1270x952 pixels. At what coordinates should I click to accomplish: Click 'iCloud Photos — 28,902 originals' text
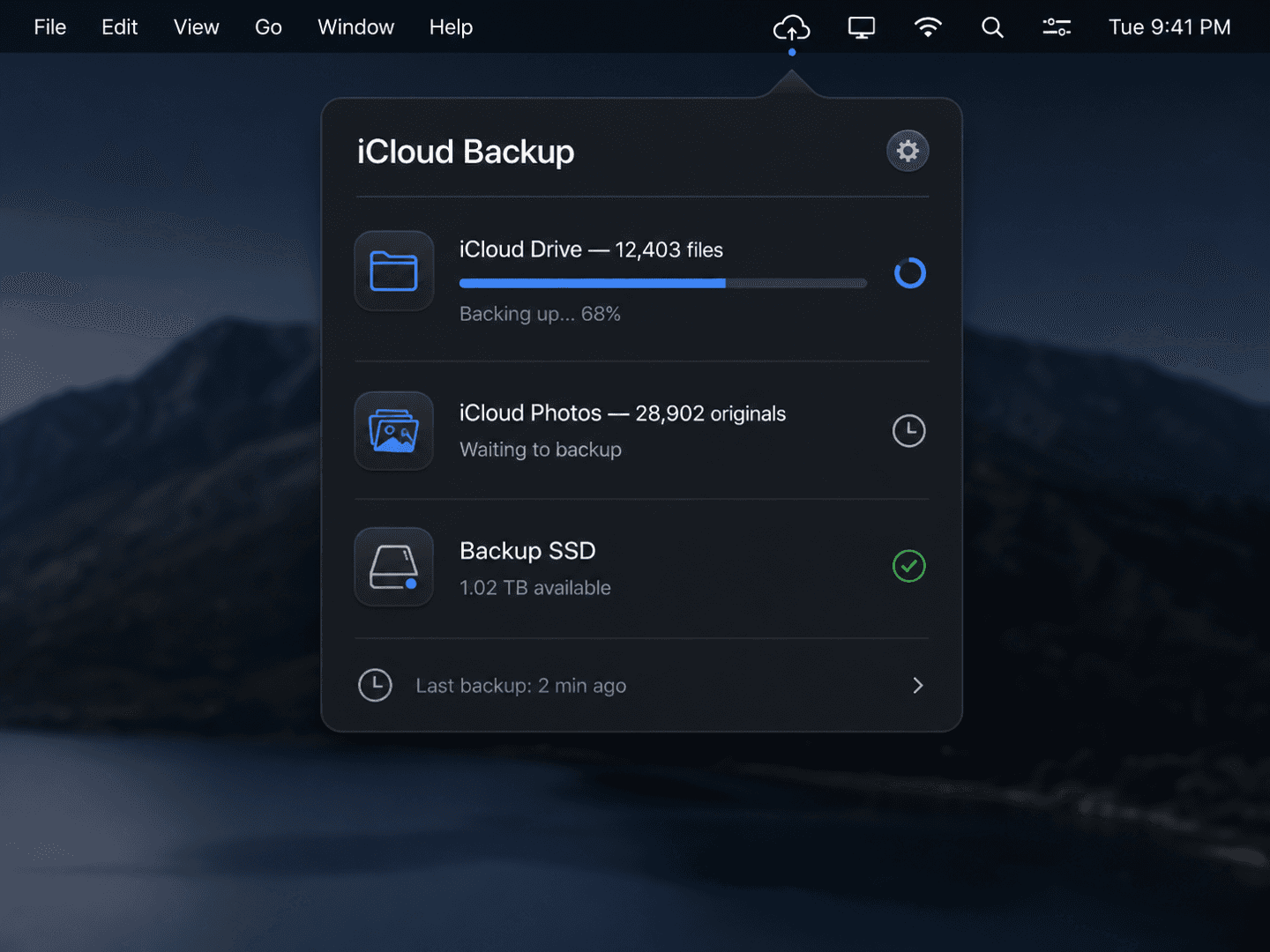coord(623,413)
